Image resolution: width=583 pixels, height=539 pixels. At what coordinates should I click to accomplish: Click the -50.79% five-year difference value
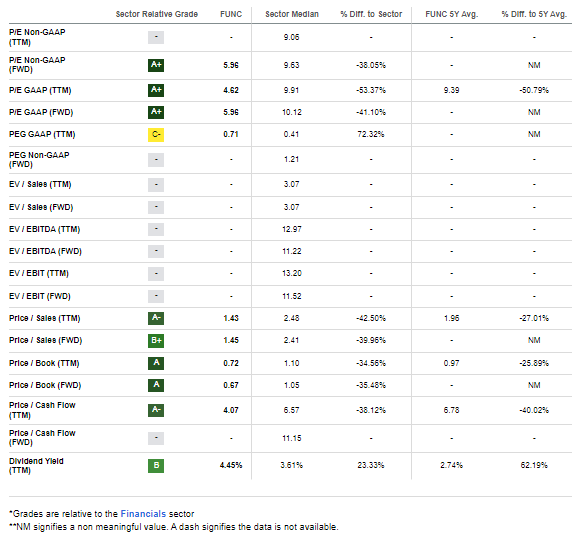(534, 90)
